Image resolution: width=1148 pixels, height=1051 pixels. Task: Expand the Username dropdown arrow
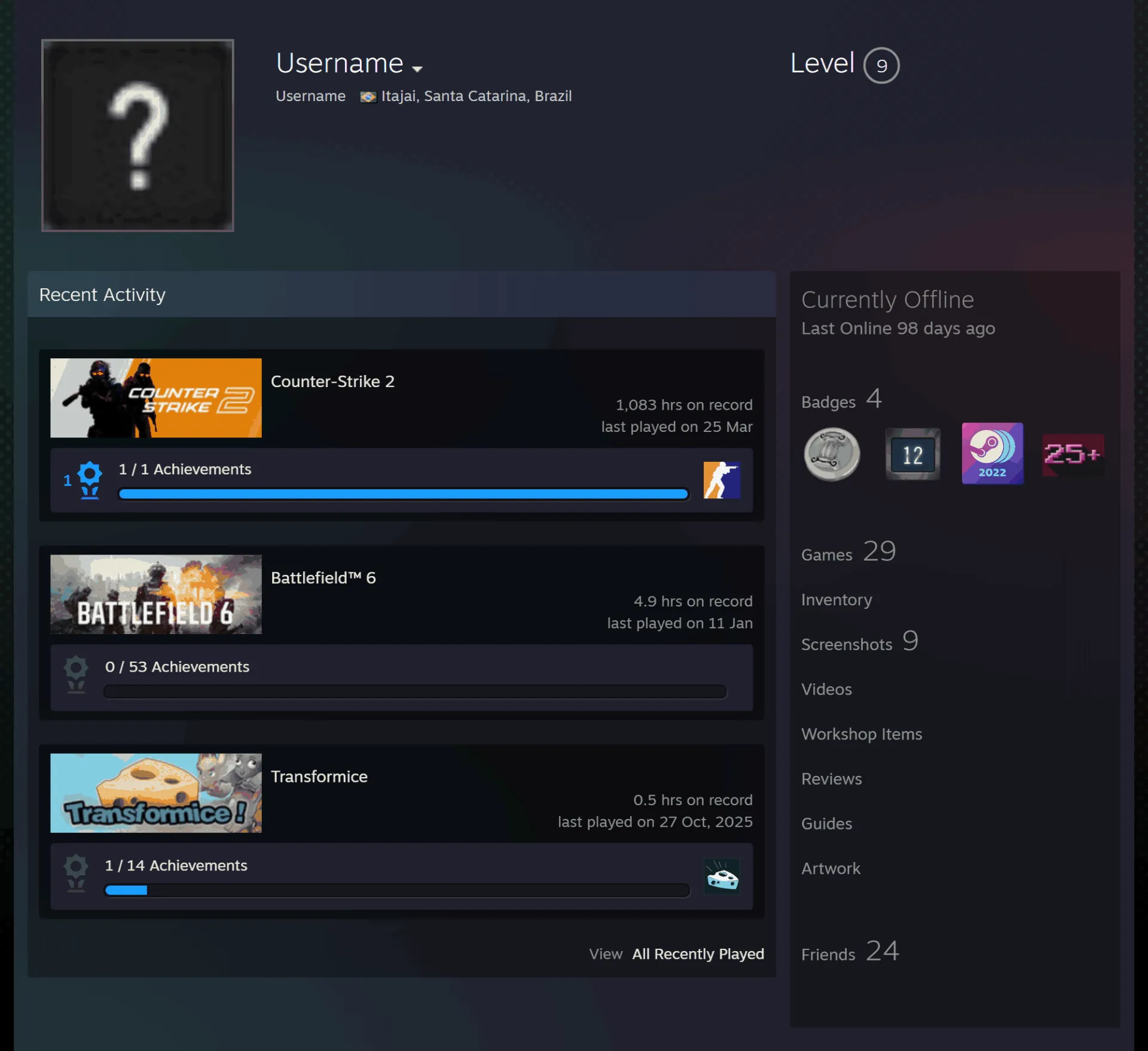point(417,69)
